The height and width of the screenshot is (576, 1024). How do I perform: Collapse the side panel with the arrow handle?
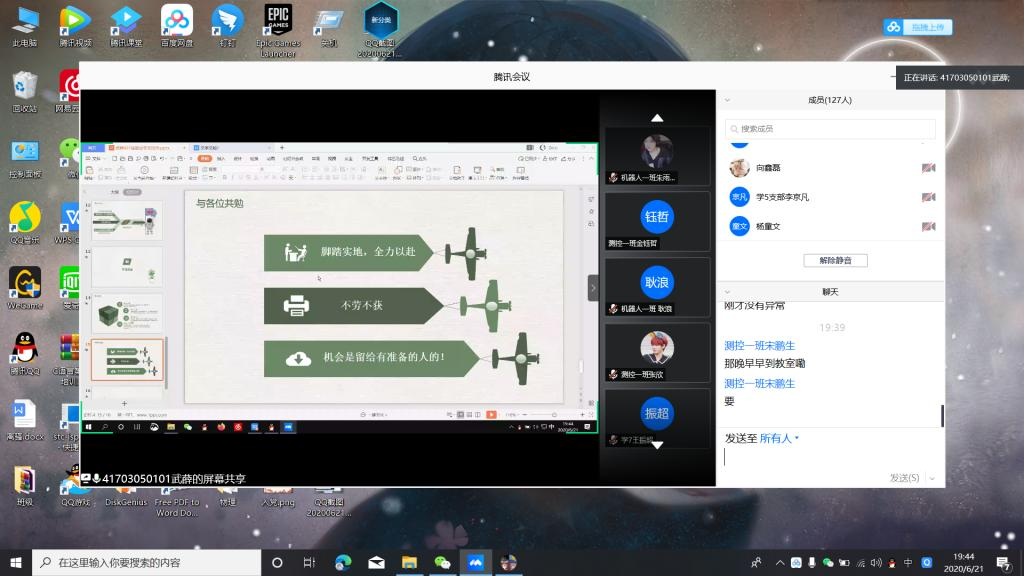[593, 288]
